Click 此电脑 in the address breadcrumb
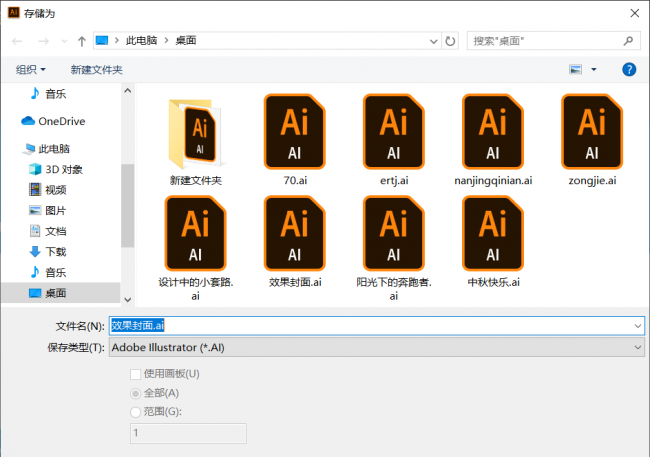The width and height of the screenshot is (650, 457). 141,40
